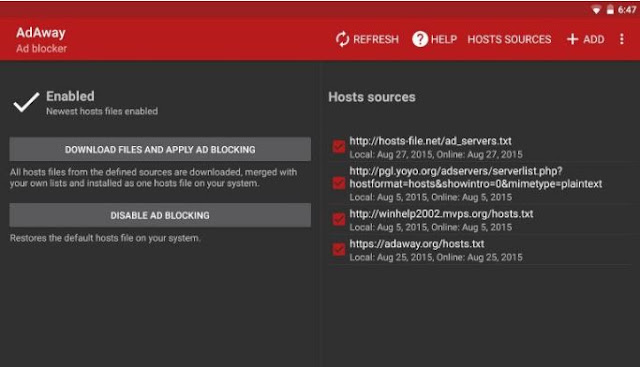Click the 'Enabled' status heading
The width and height of the screenshot is (640, 367).
click(70, 96)
